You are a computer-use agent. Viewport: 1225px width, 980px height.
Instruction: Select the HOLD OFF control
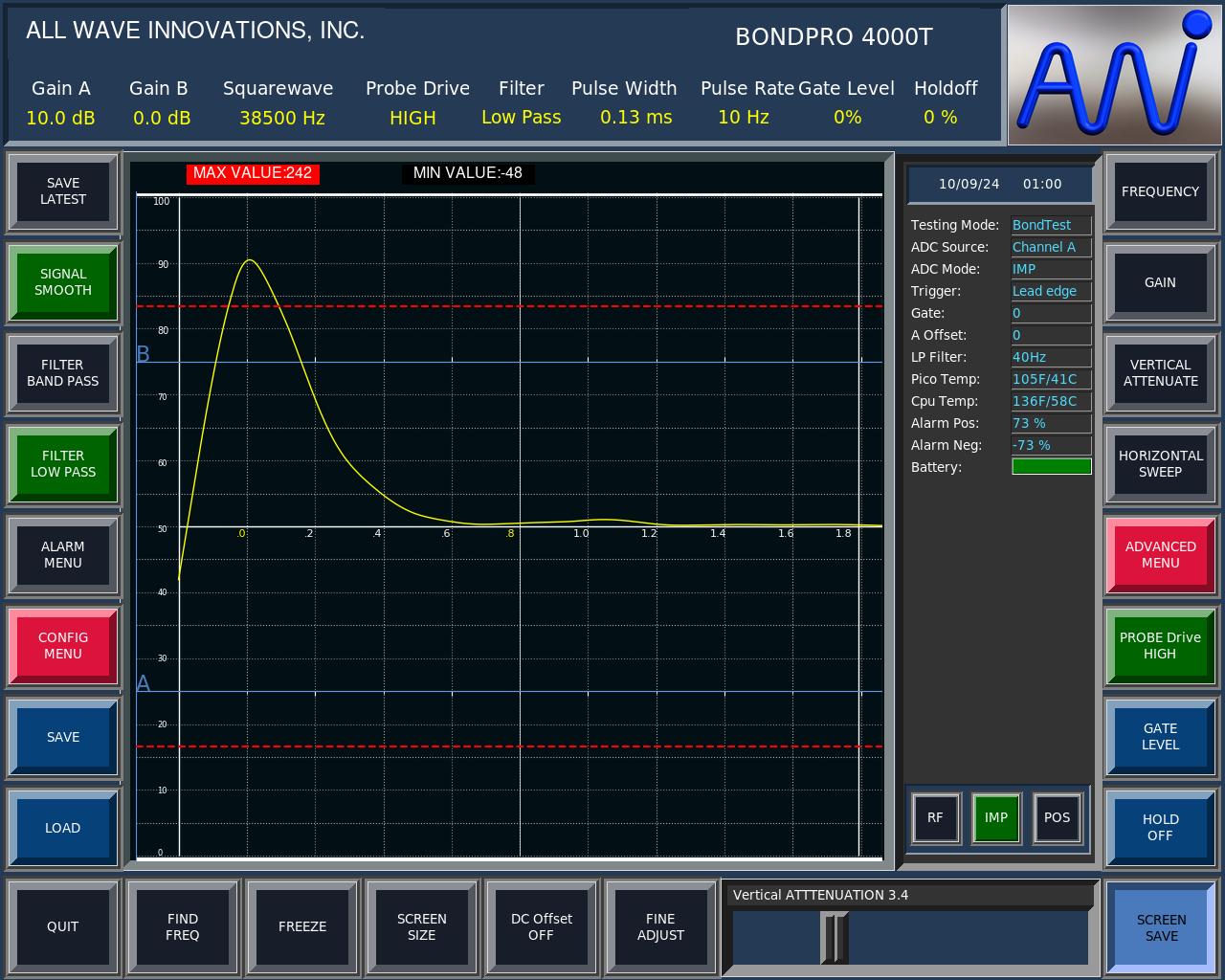click(x=1161, y=828)
